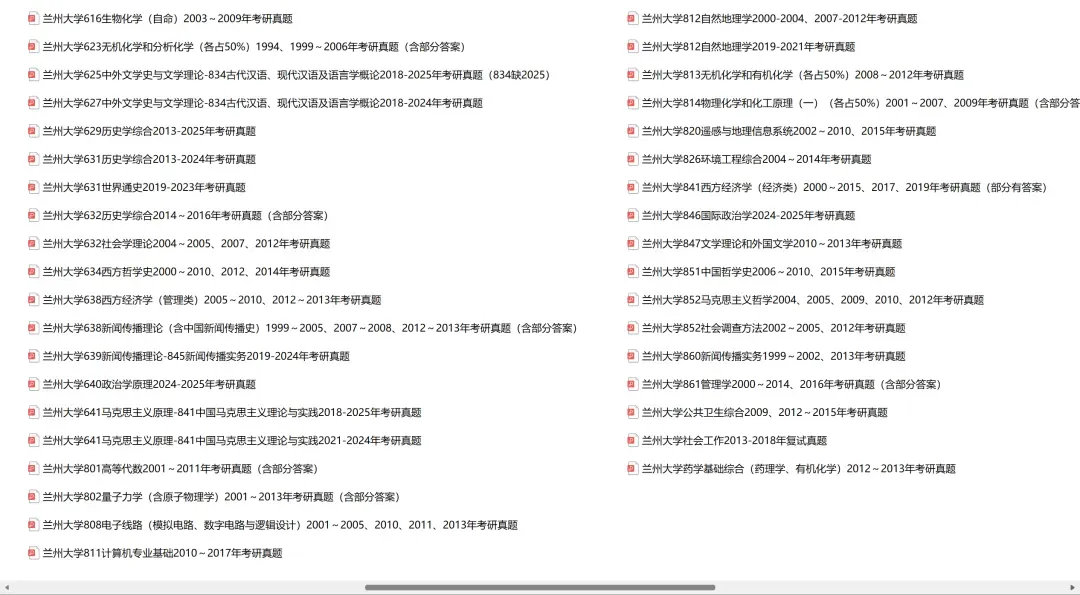Viewport: 1080px width, 595px height.
Task: Click the PDF icon beside 兰州大学860新闻传播实务
Action: [632, 356]
